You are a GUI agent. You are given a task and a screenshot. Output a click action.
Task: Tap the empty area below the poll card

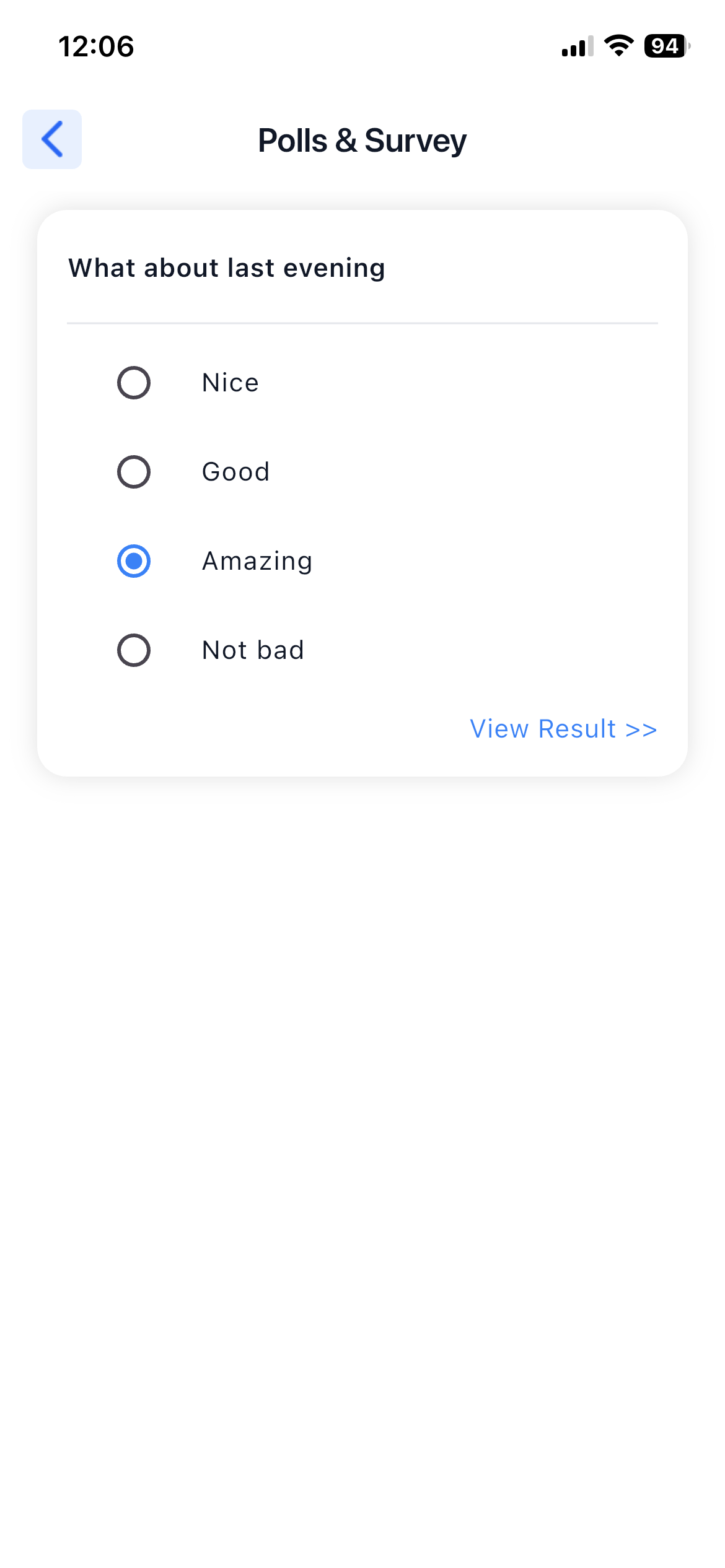tap(362, 1115)
